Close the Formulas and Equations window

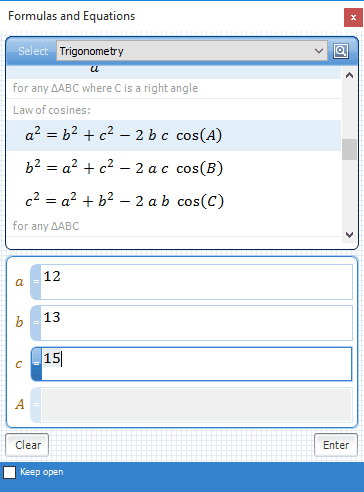point(353,17)
